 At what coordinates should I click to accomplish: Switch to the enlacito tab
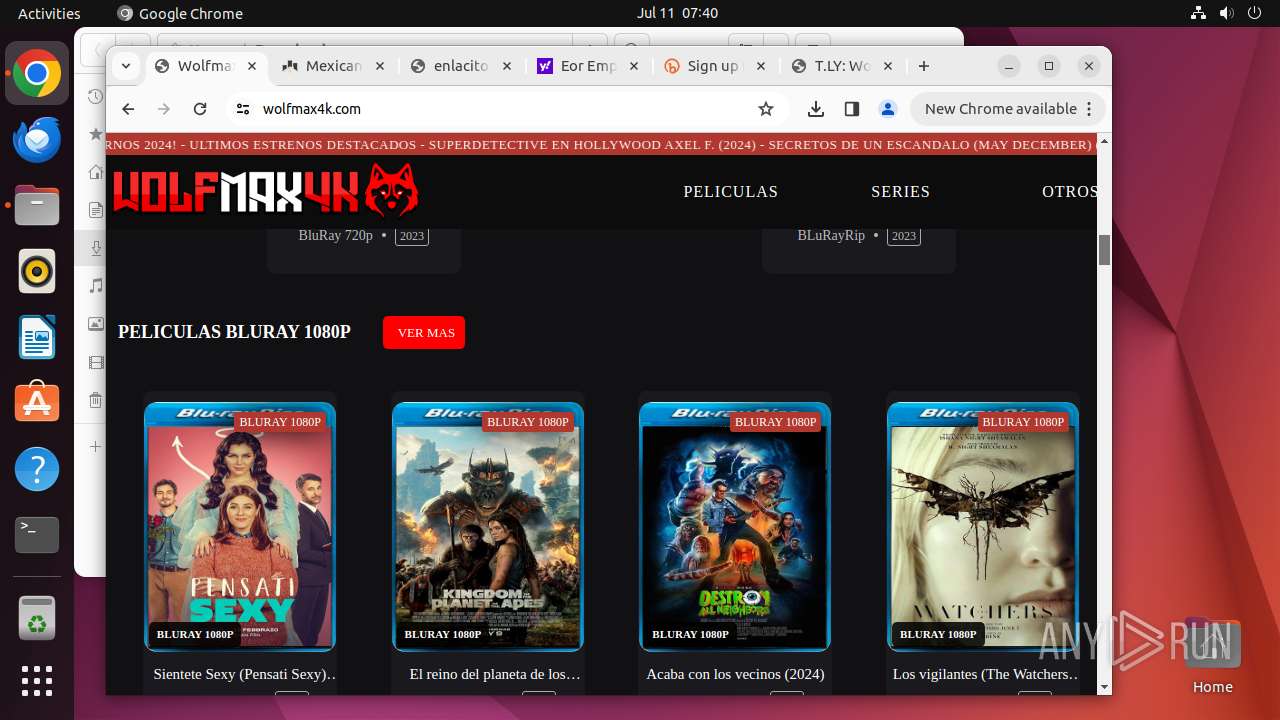coord(460,66)
